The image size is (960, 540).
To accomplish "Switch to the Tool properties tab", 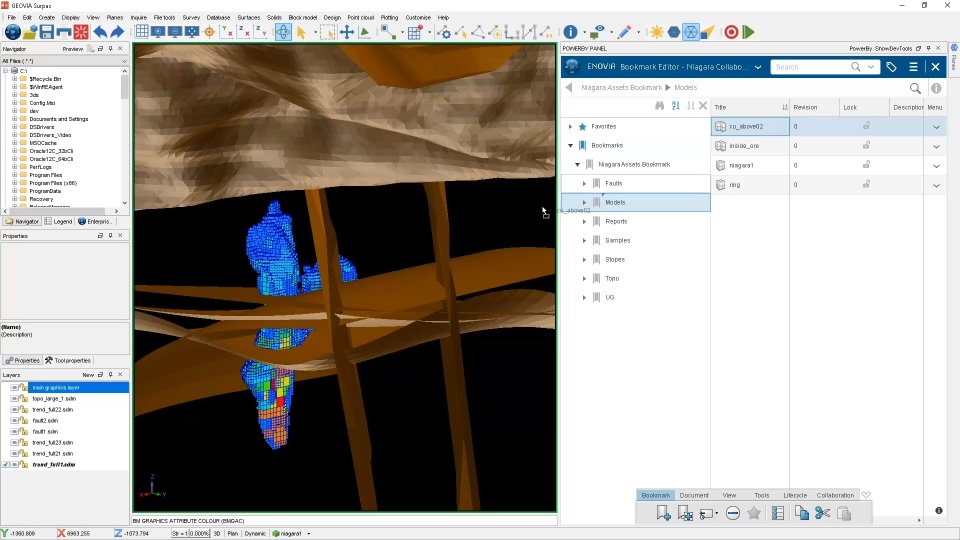I will point(68,361).
